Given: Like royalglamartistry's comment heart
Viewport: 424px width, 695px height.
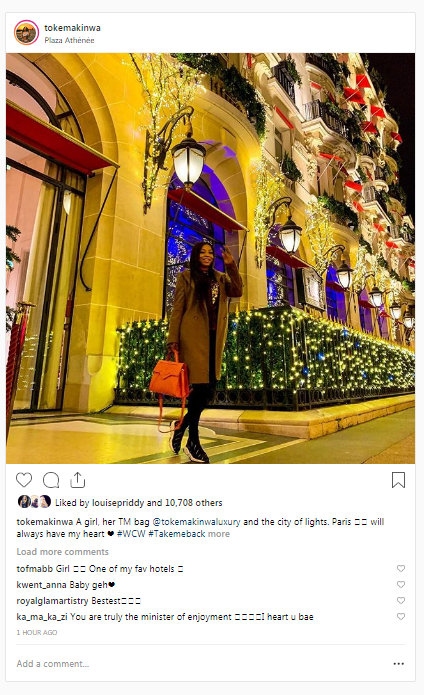Looking at the screenshot, I should tap(401, 600).
